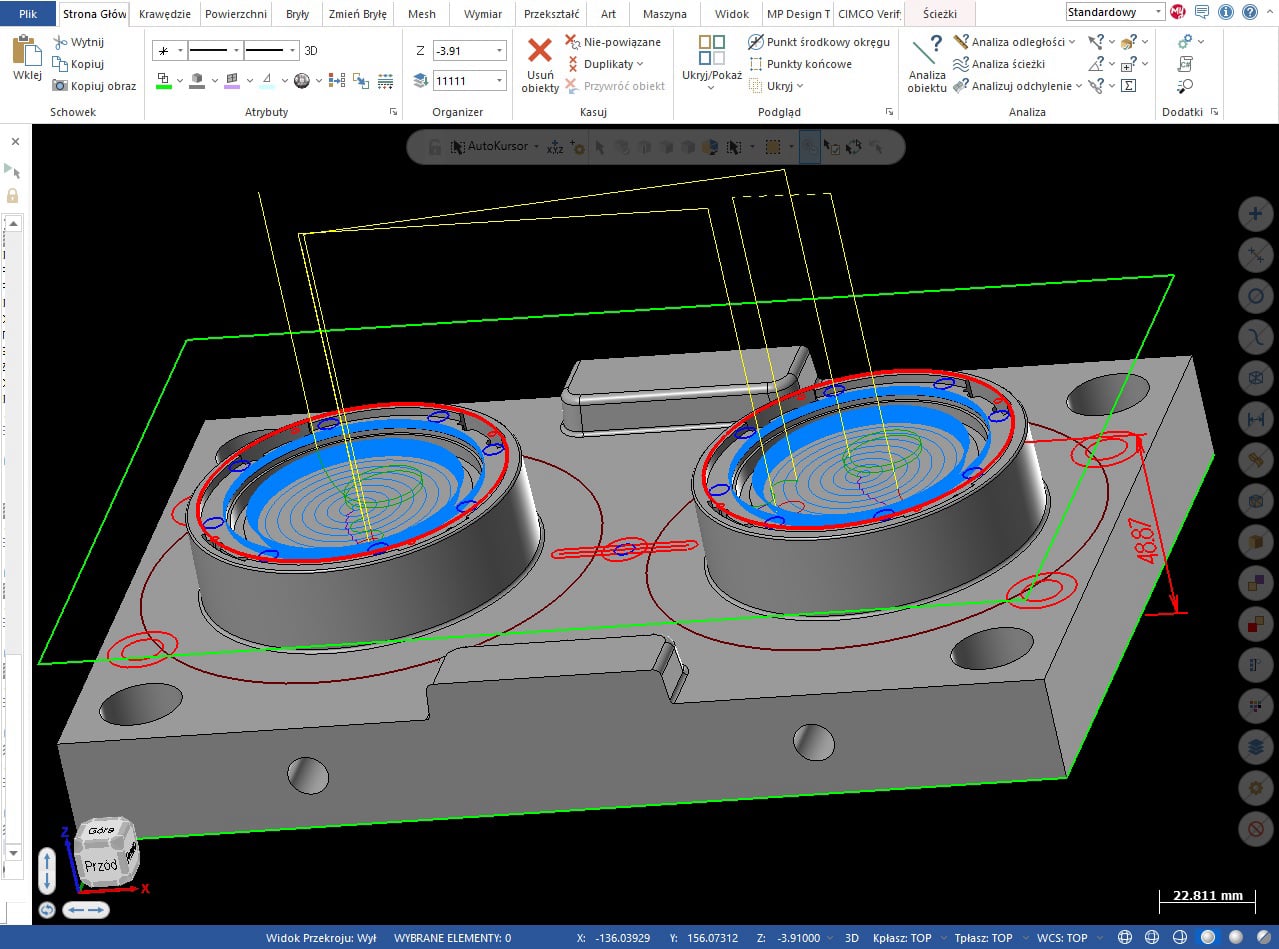
Task: Click the Wklej paste icon
Action: tap(27, 50)
